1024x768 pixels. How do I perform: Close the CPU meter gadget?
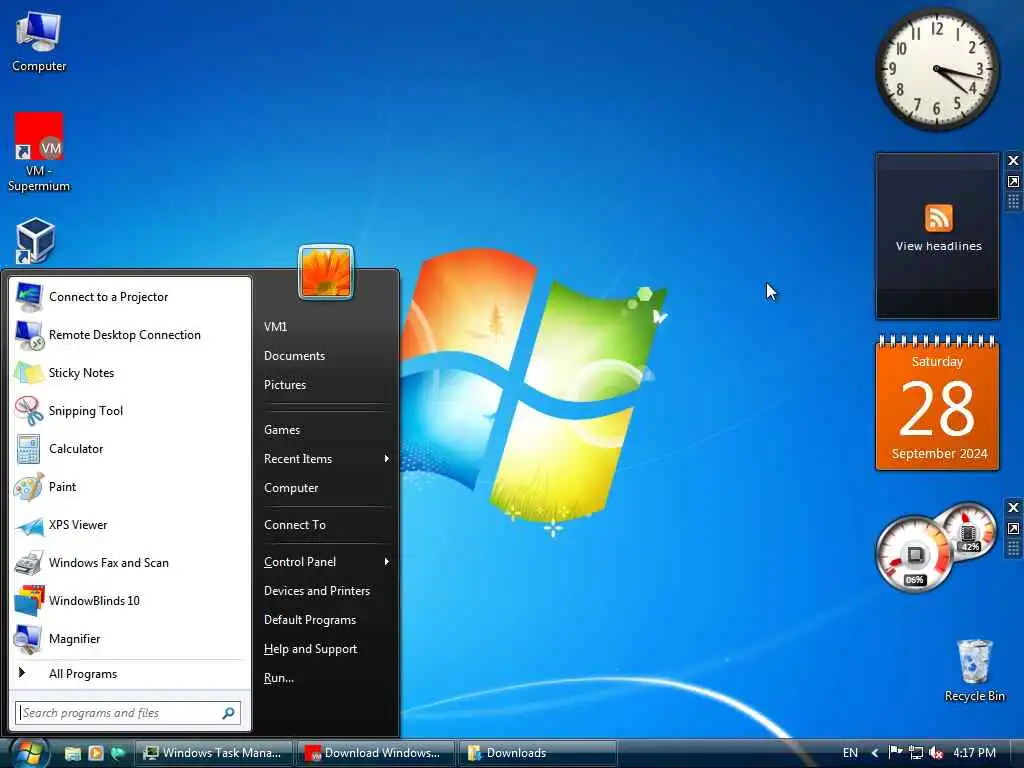(1013, 507)
